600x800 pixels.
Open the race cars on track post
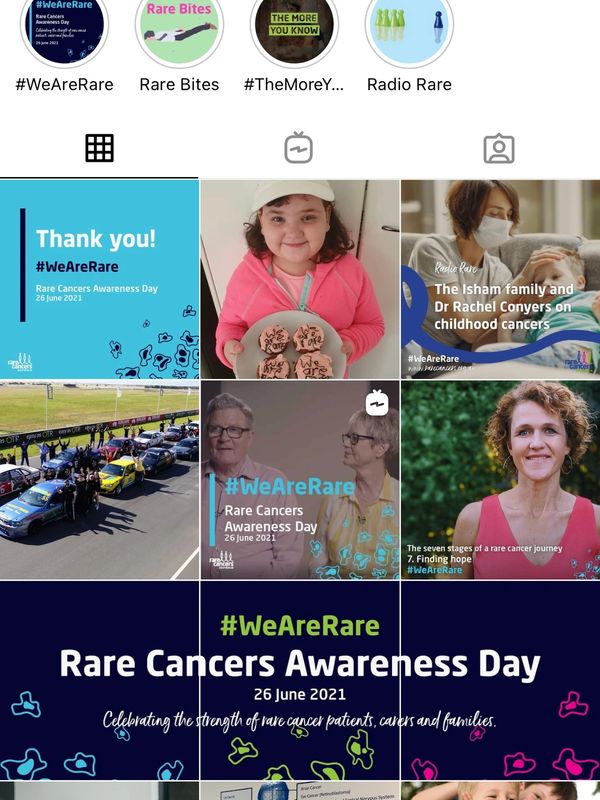pos(99,480)
